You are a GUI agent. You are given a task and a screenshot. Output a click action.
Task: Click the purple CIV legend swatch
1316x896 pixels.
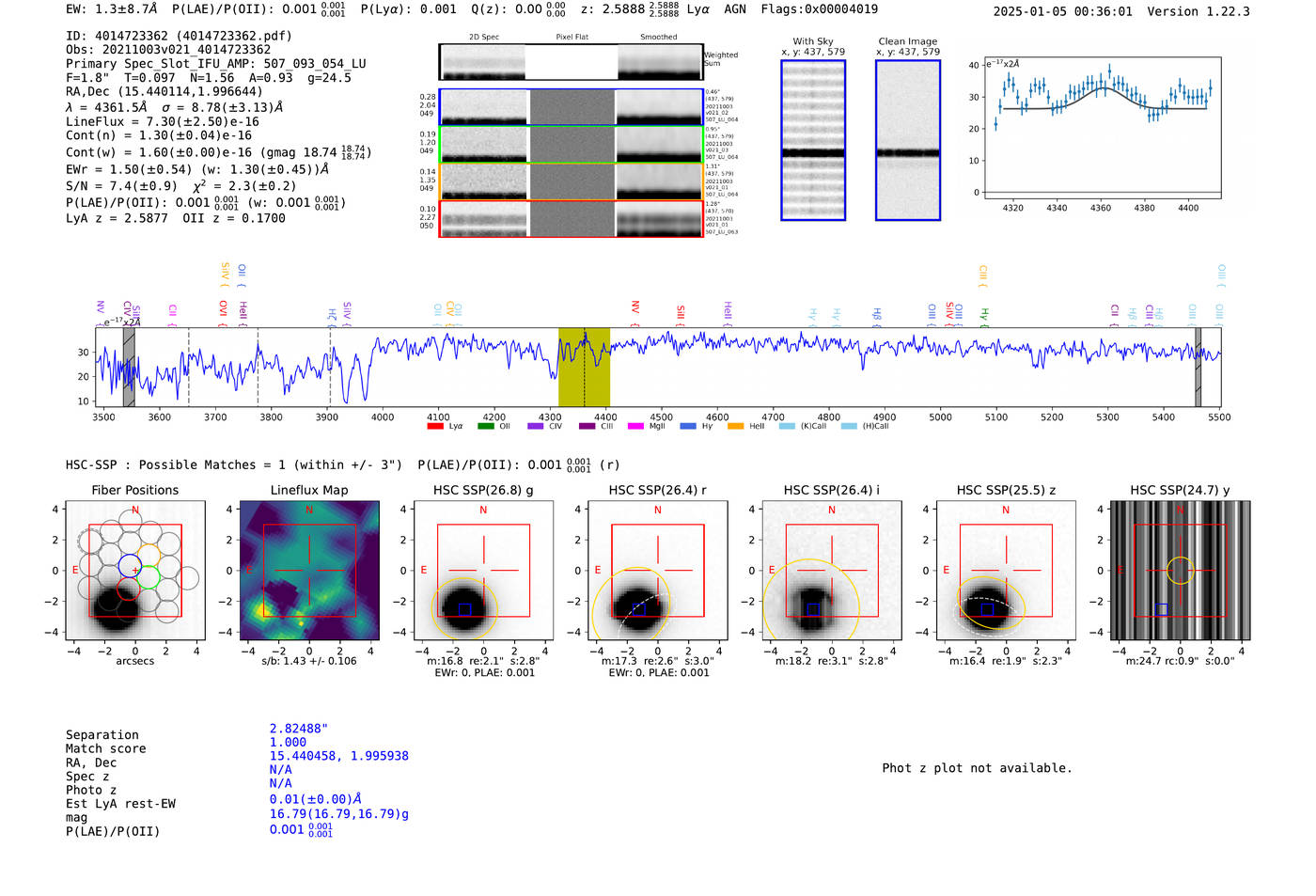click(536, 426)
